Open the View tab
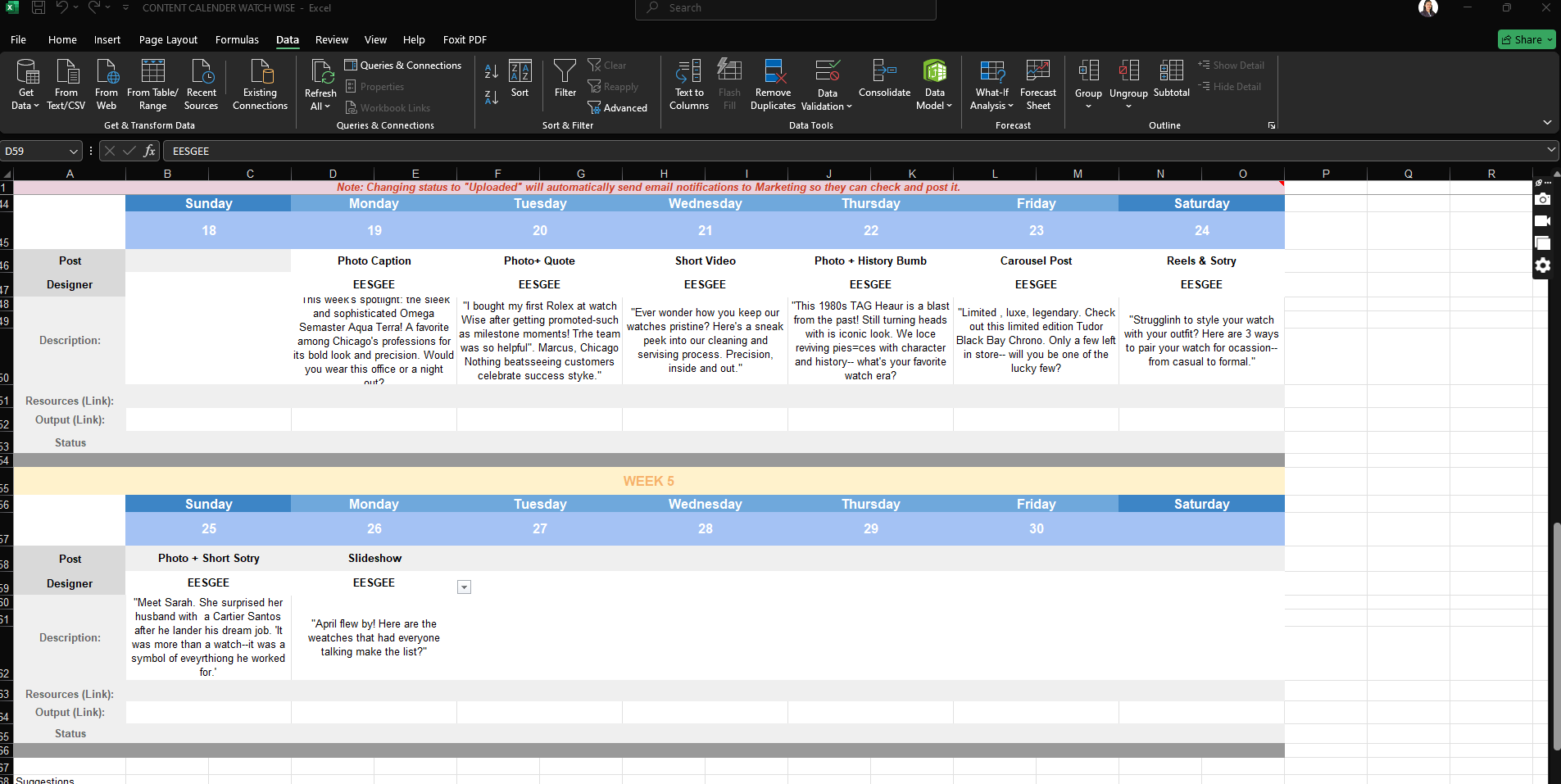Screen dimensions: 1561x784 click(x=375, y=39)
